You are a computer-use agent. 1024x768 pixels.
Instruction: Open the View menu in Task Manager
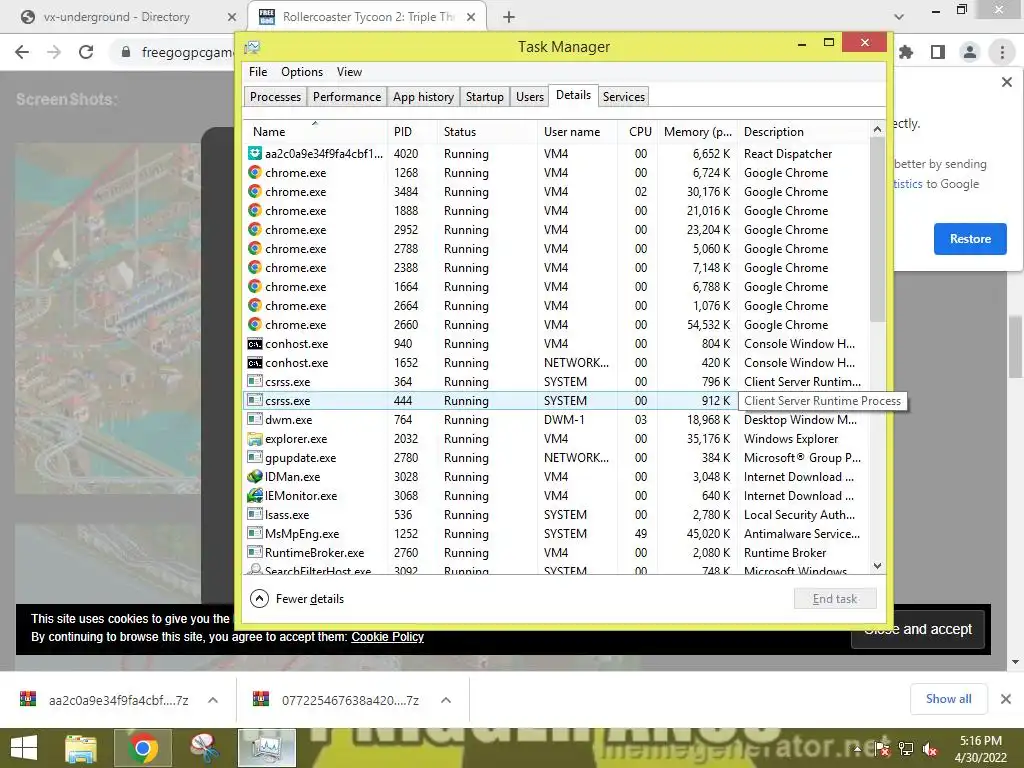click(x=349, y=72)
